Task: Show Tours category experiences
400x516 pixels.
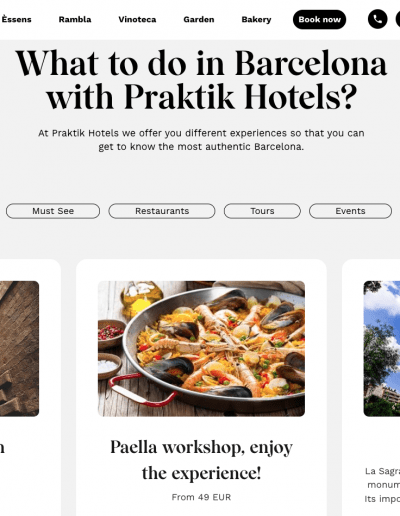Action: 262,211
